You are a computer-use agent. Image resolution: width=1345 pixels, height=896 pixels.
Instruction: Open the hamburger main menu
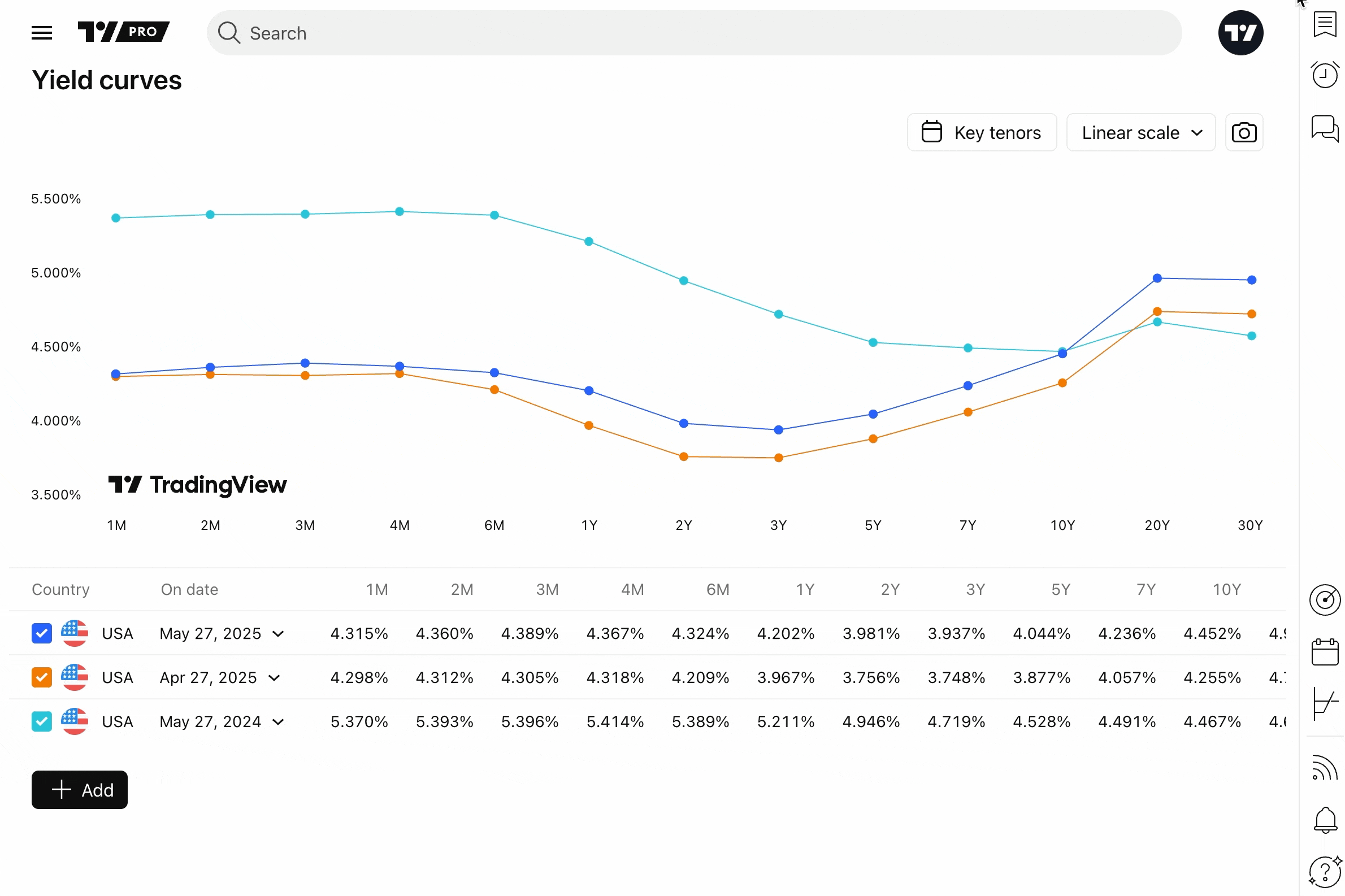pos(42,33)
